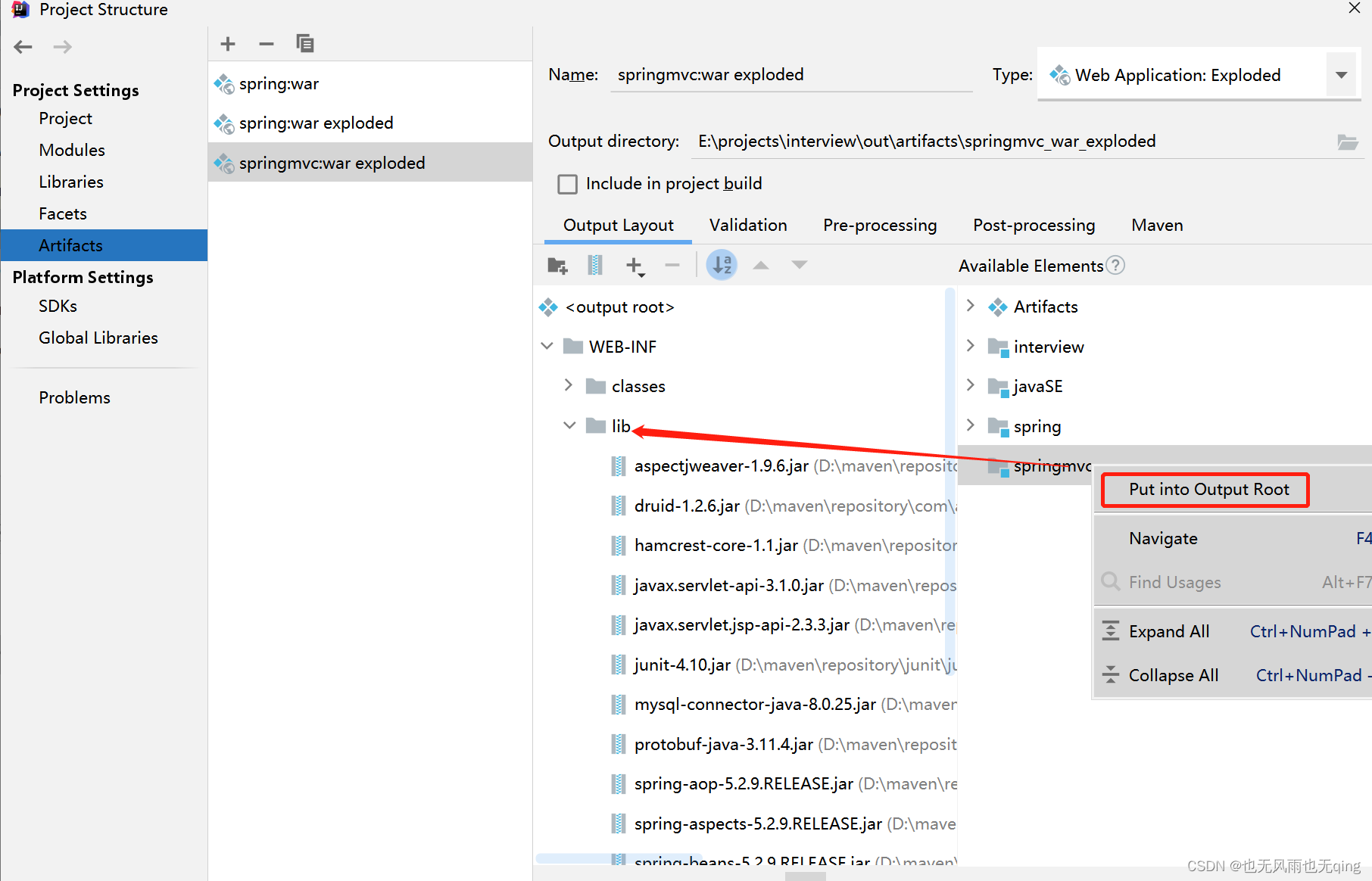Go back with the left arrow
The image size is (1372, 881).
tap(23, 47)
